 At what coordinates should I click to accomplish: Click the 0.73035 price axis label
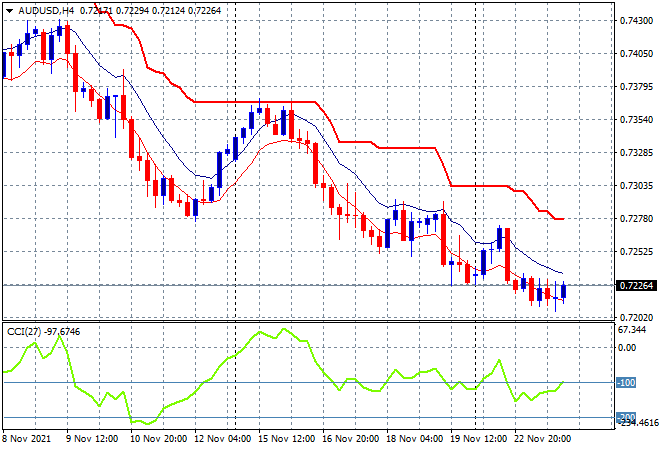[x=636, y=186]
